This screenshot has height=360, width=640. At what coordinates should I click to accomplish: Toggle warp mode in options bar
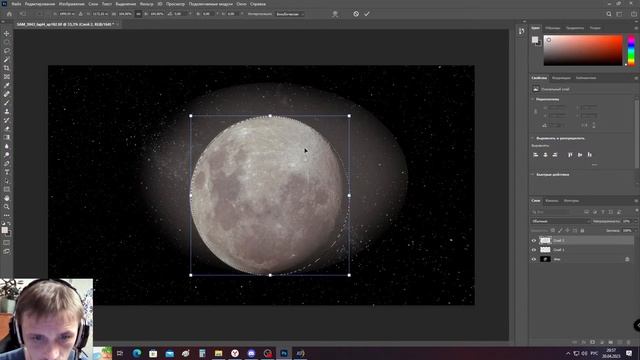tap(335, 14)
